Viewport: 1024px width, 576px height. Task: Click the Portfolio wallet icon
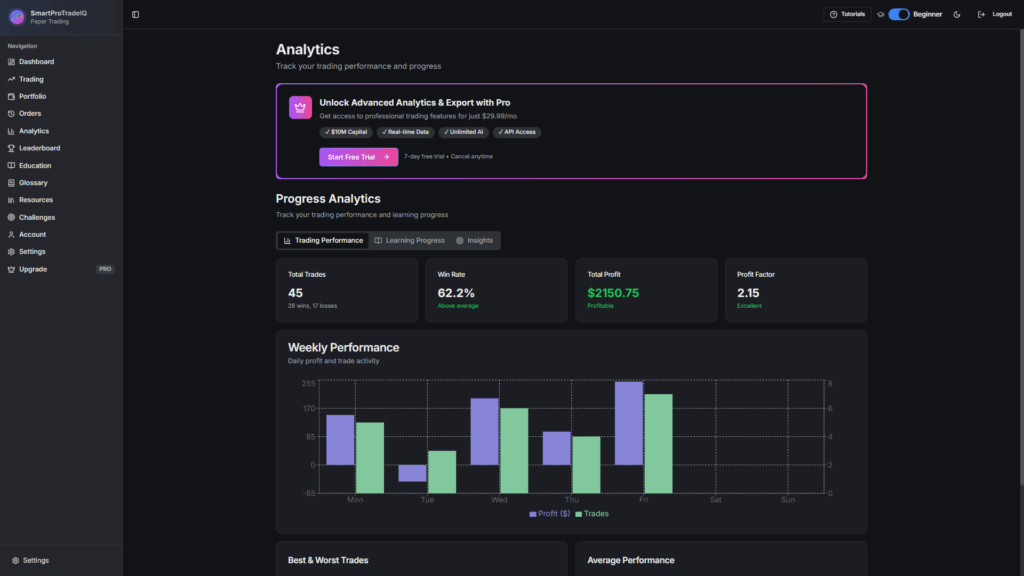[x=11, y=97]
